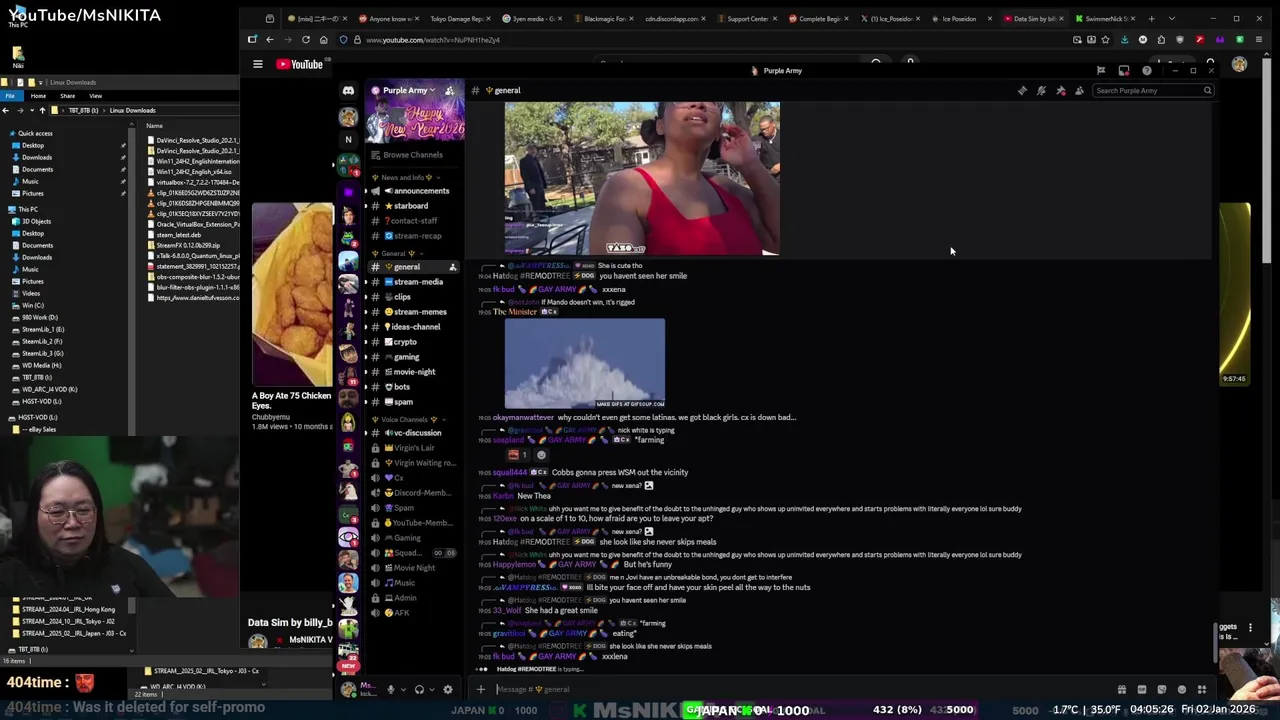Open the emoji picker in Discord chat bar
Image resolution: width=1280 pixels, height=720 pixels.
[x=1181, y=689]
